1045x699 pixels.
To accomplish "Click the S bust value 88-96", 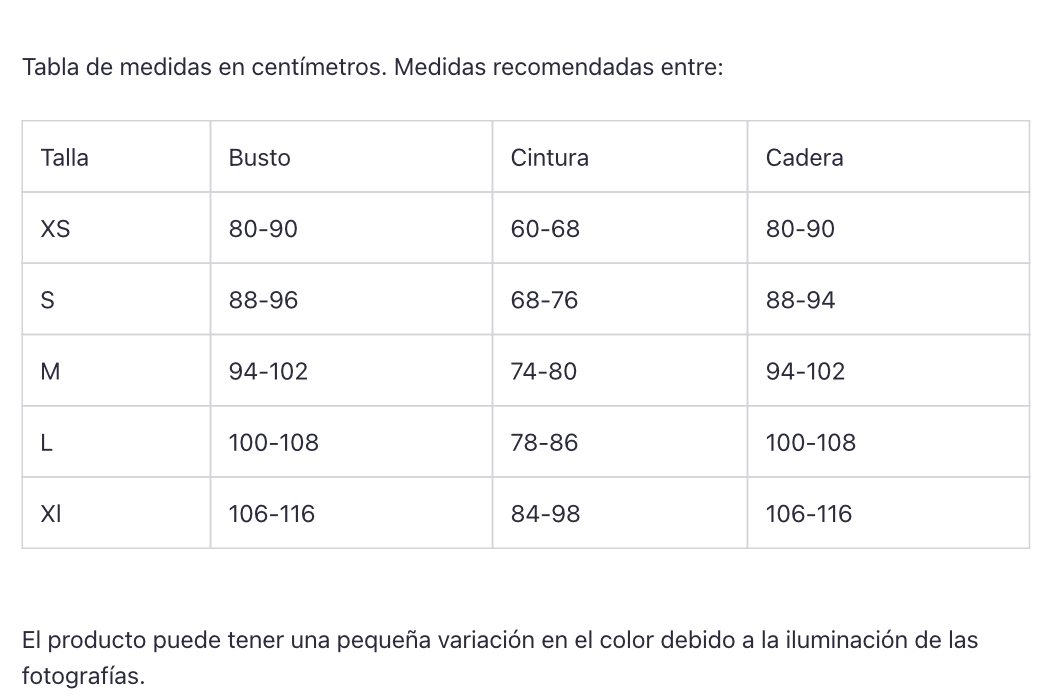I will pyautogui.click(x=263, y=300).
